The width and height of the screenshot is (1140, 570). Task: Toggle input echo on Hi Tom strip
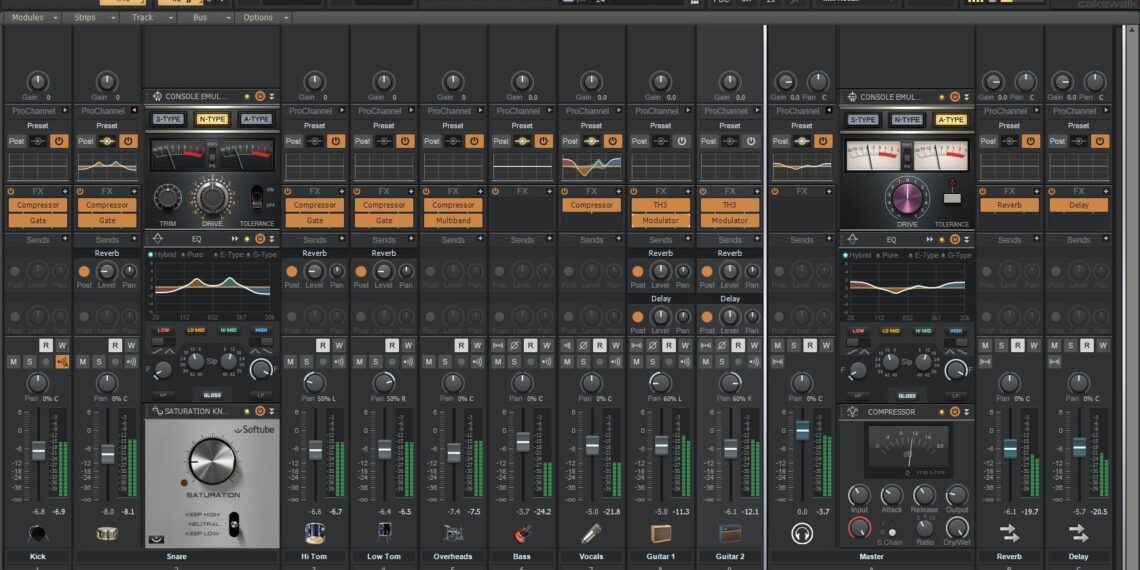click(337, 362)
